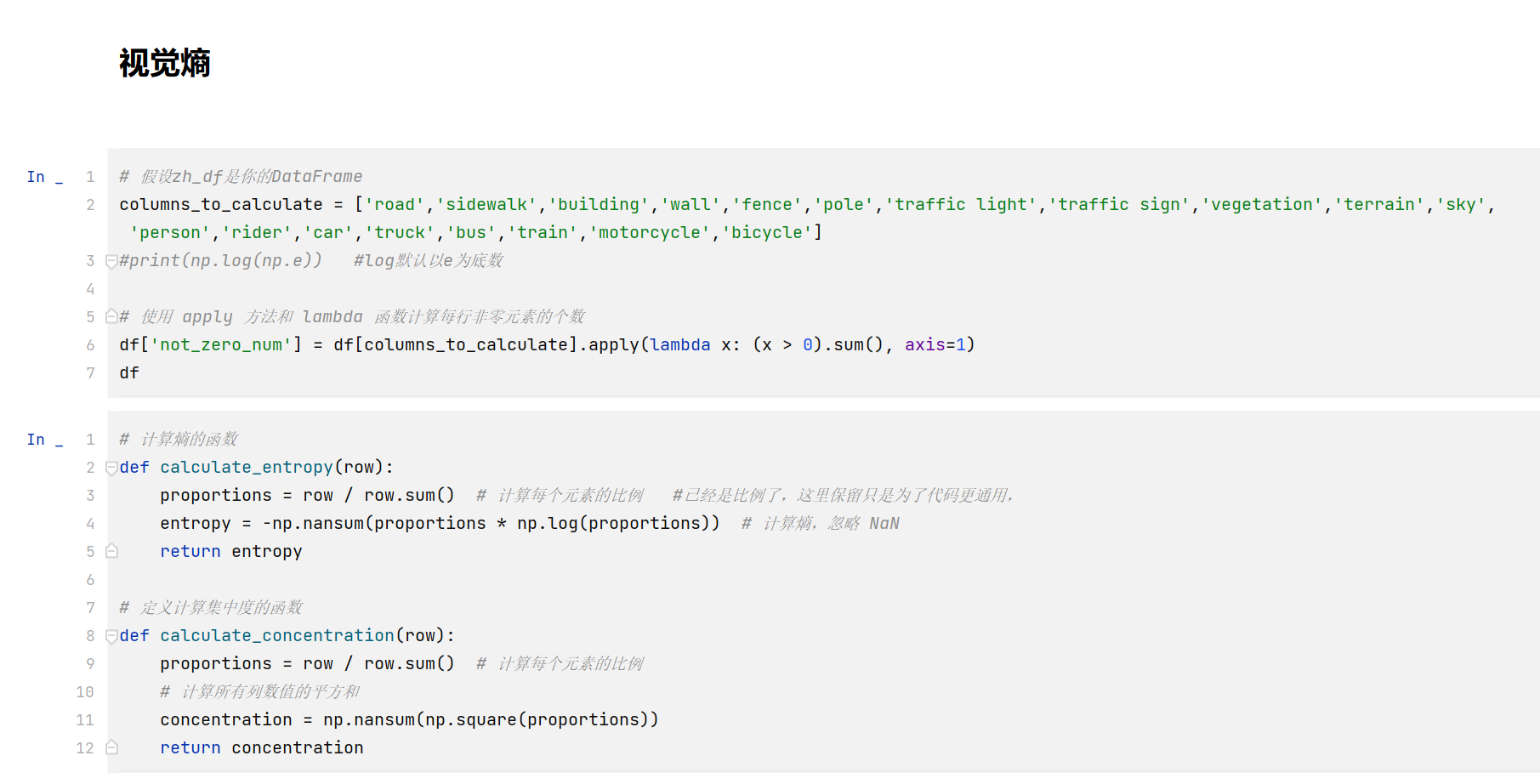Click comment 计算熵的函数

tap(179, 440)
